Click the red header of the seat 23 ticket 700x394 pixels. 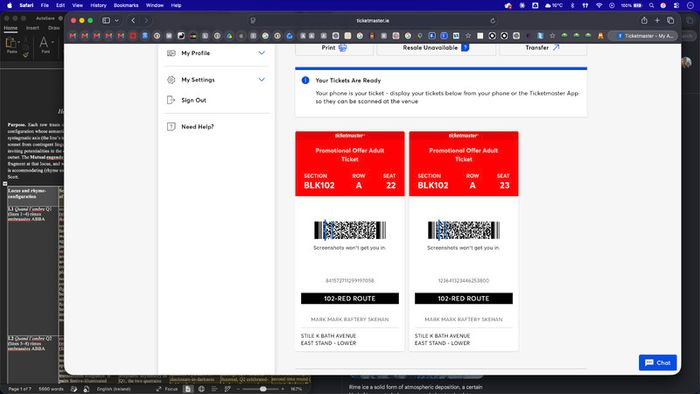click(464, 163)
